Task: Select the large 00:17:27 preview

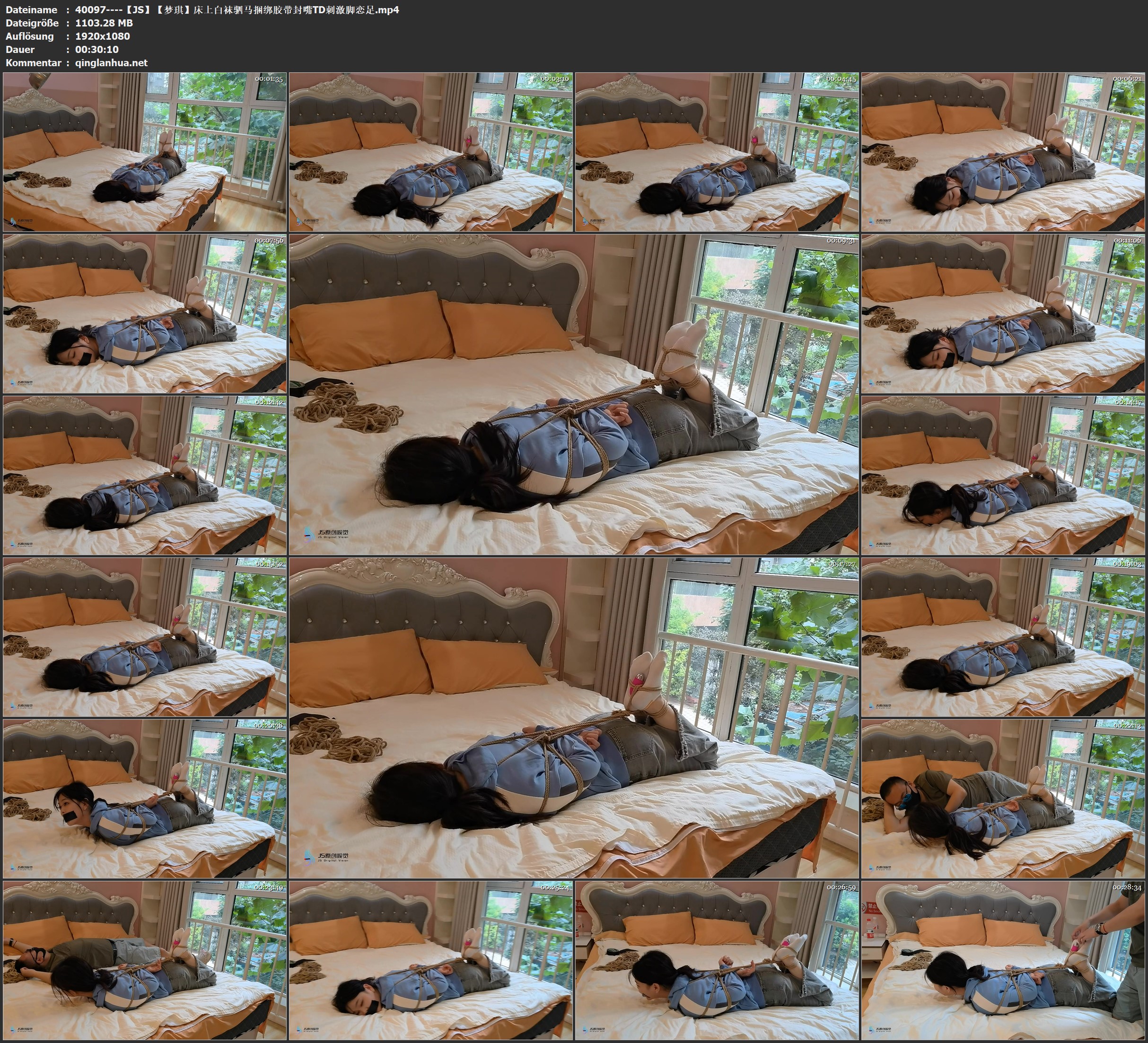Action: tap(574, 717)
